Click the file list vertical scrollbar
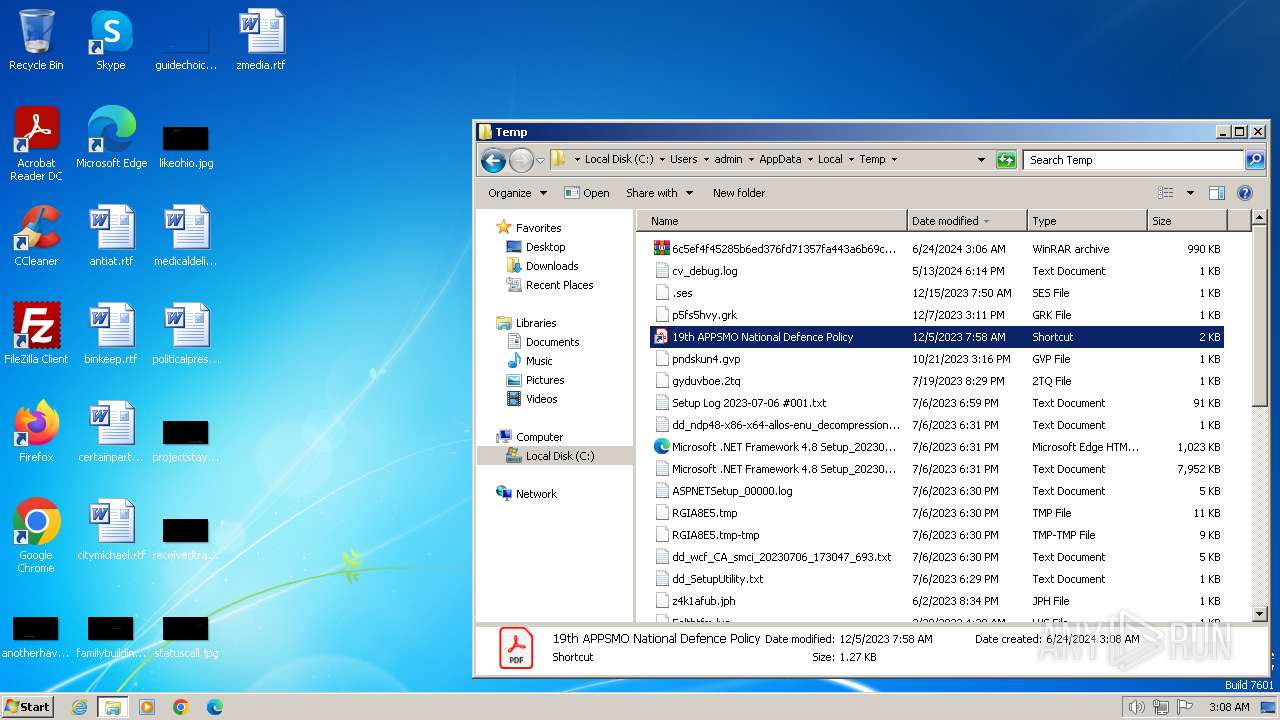Screen dimensions: 1280x720 (x=1260, y=416)
